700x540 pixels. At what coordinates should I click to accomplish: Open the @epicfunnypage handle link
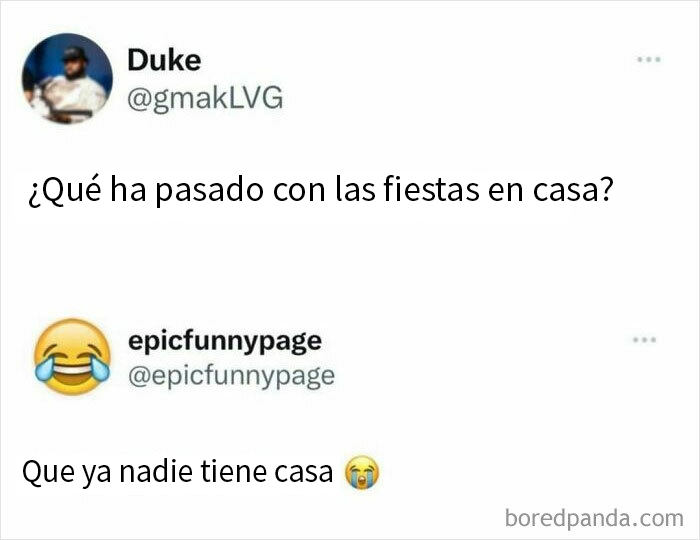point(231,377)
